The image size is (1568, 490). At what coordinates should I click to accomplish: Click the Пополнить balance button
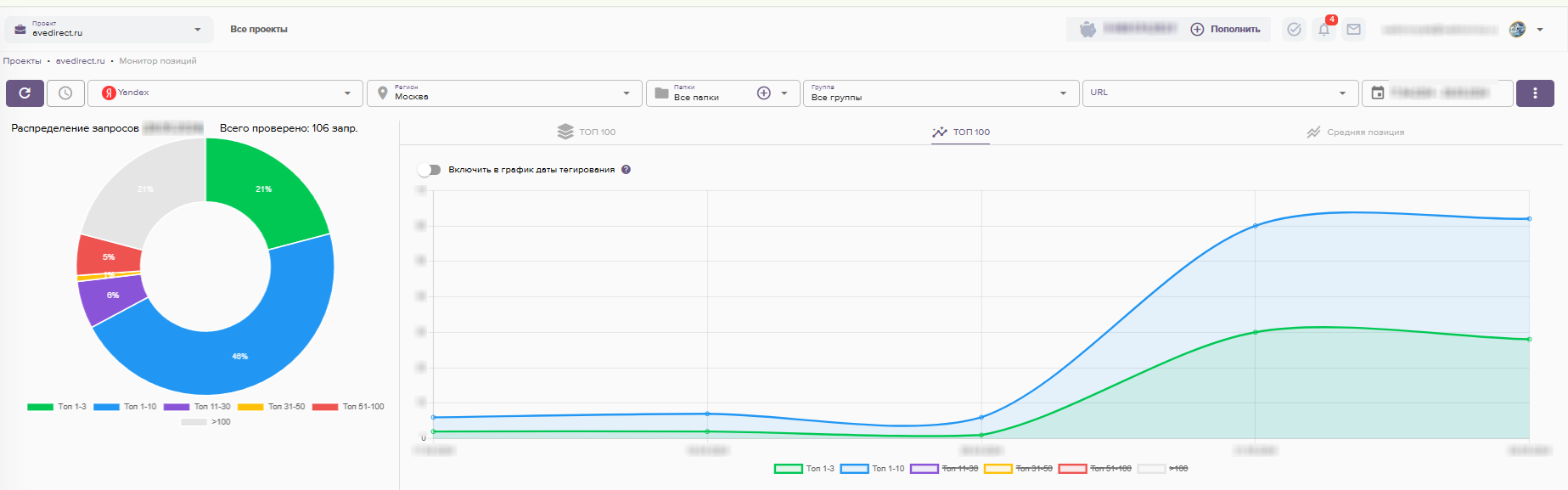(1225, 30)
